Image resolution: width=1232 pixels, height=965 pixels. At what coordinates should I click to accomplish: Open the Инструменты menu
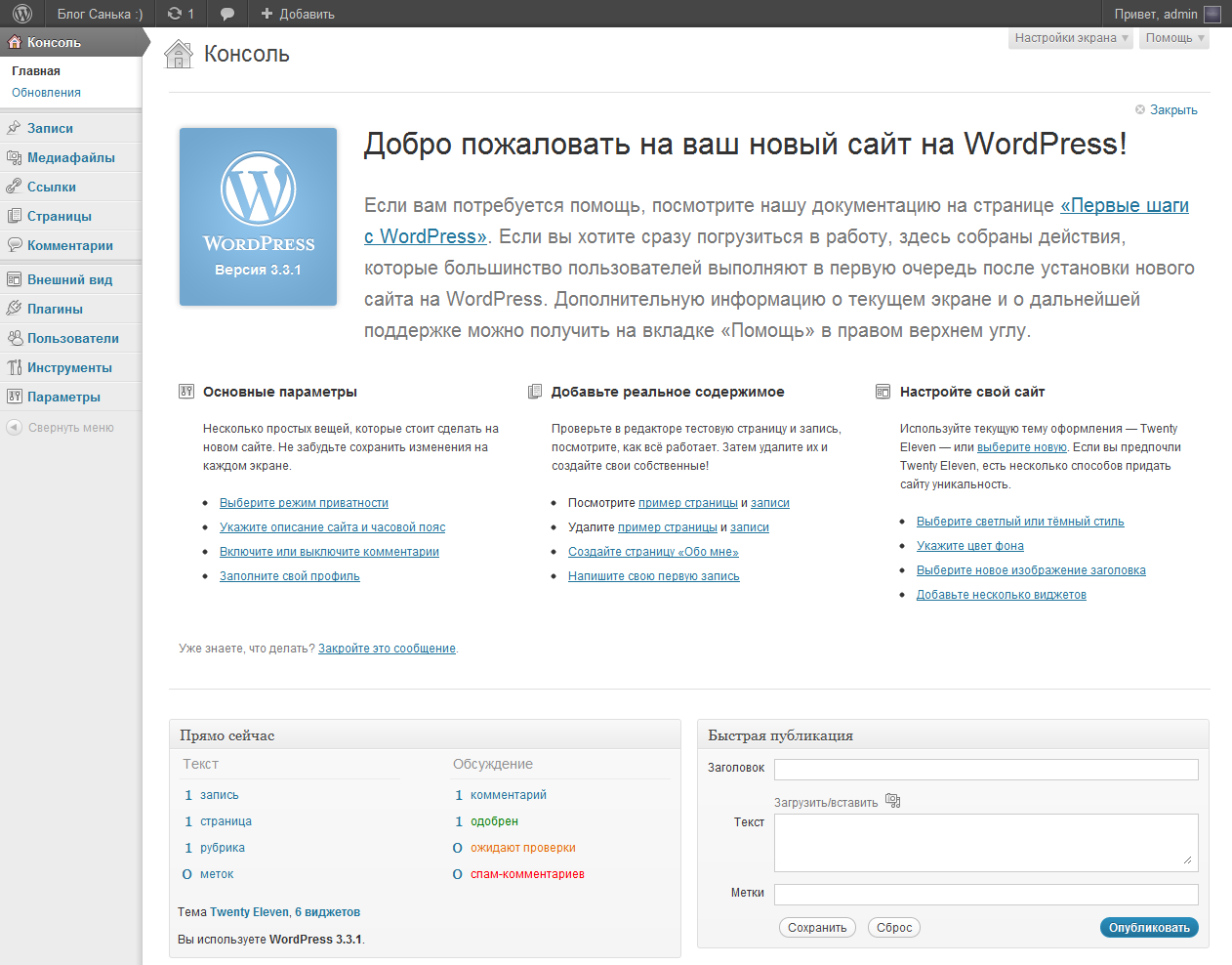(69, 367)
